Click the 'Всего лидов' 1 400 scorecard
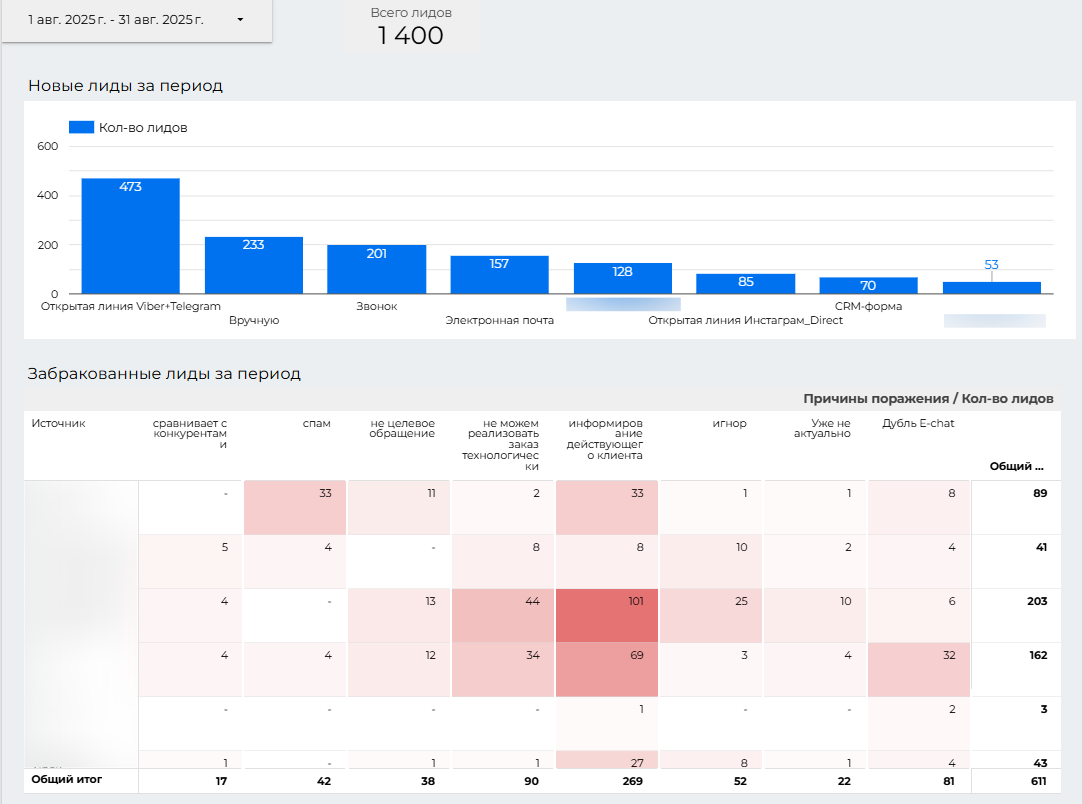 point(411,27)
